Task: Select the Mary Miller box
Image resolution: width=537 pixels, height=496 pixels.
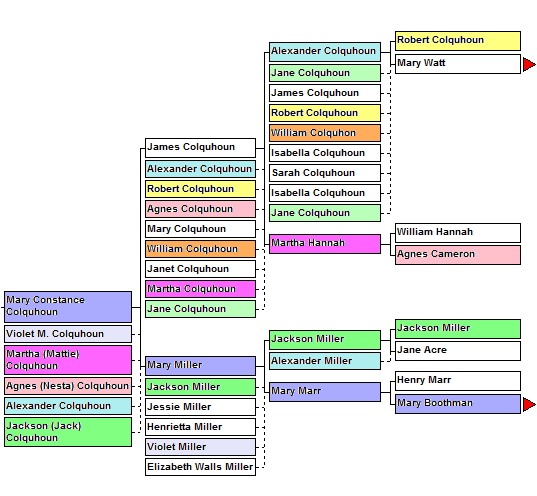Action: click(x=200, y=366)
